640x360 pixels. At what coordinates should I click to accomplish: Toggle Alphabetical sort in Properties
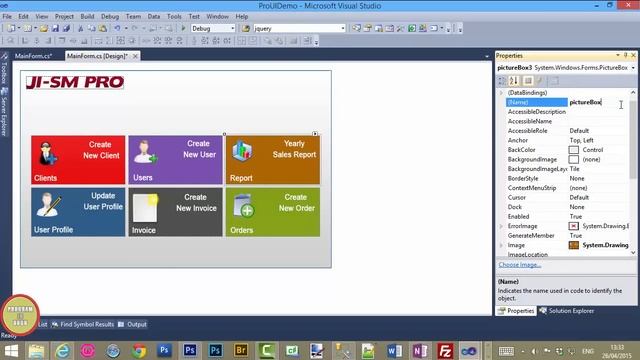[514, 81]
